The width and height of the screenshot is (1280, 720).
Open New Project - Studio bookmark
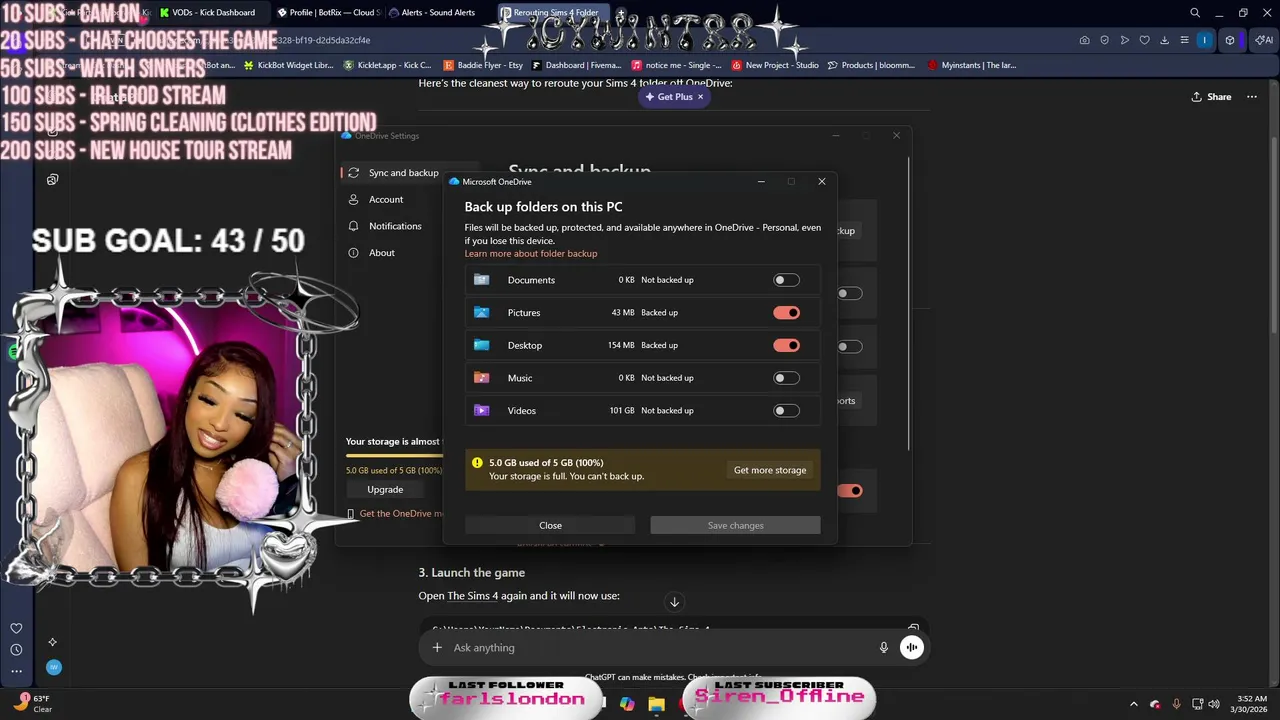[775, 65]
